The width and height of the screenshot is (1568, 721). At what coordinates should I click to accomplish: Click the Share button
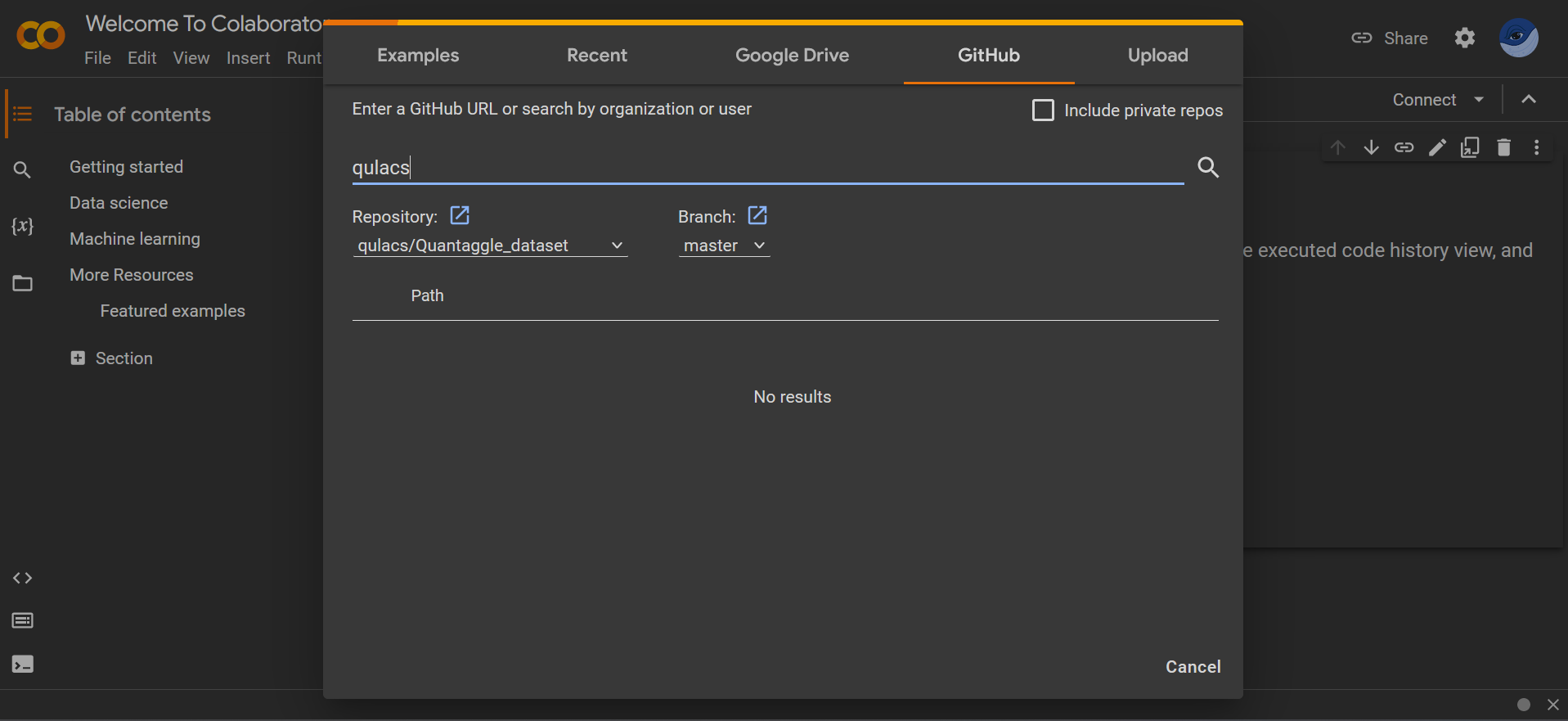1389,38
